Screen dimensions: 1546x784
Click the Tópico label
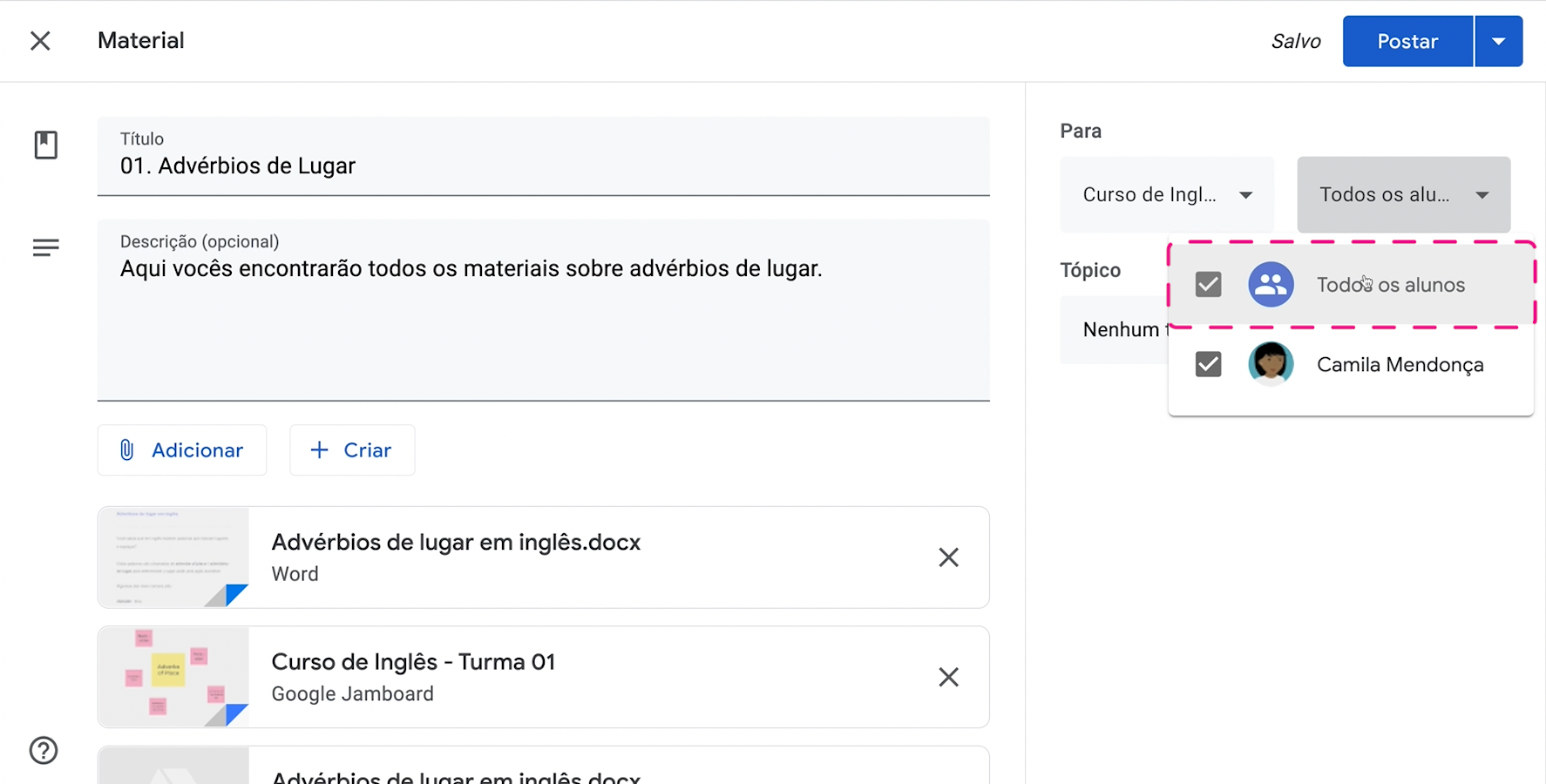pos(1090,270)
